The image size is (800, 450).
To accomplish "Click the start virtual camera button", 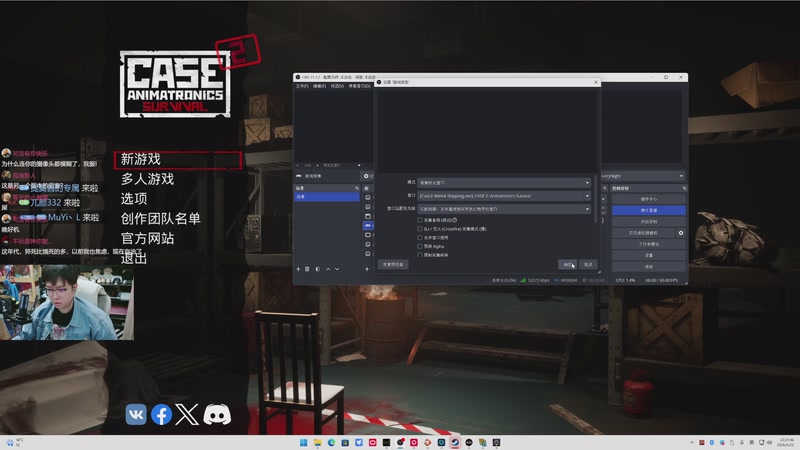I will coord(643,233).
